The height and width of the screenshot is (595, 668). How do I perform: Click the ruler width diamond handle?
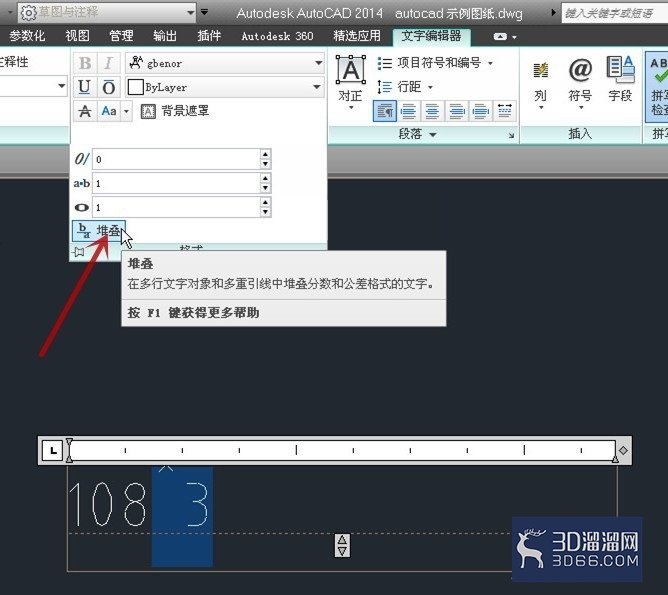click(x=623, y=451)
